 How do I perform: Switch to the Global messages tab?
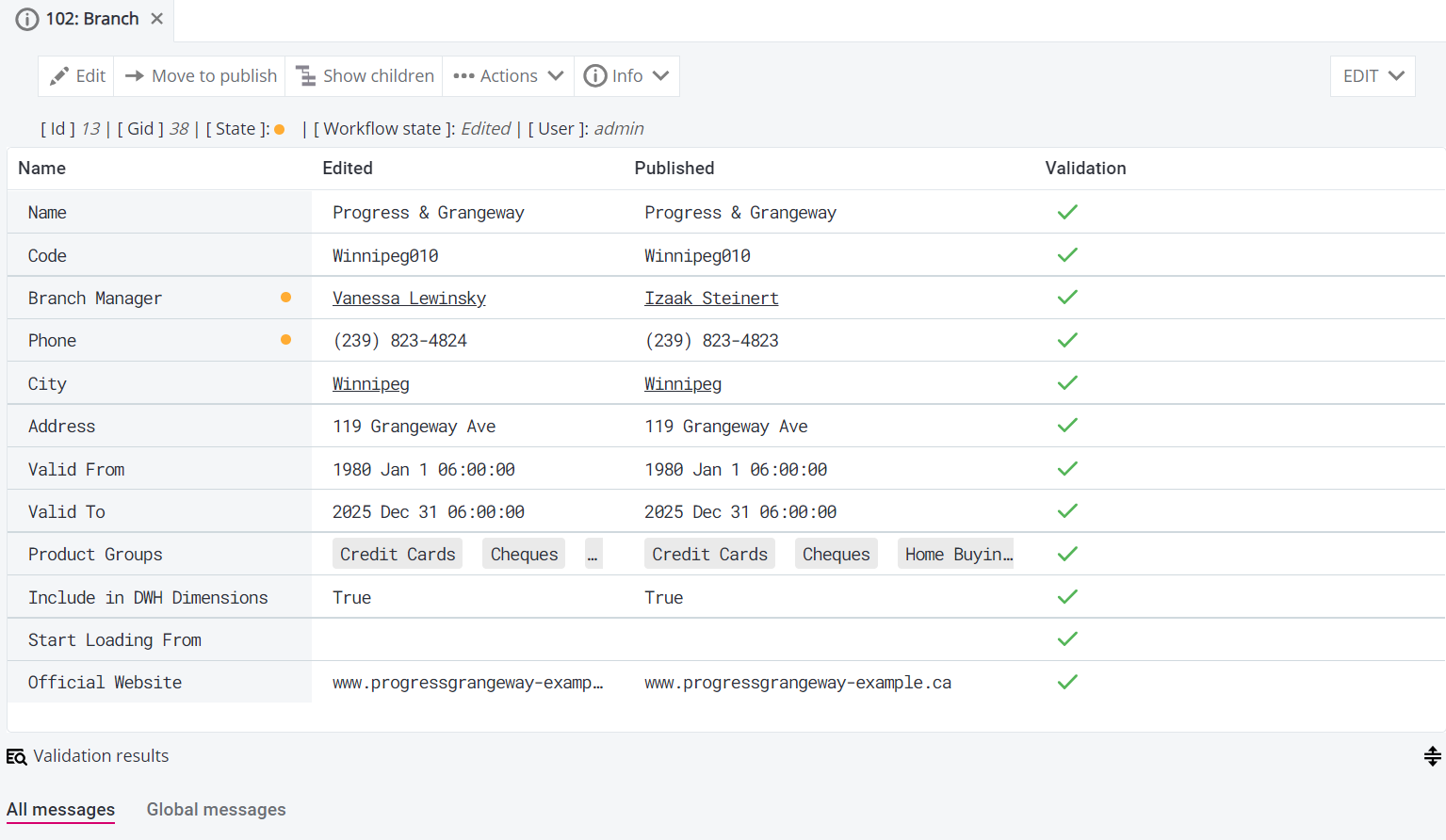click(x=216, y=810)
